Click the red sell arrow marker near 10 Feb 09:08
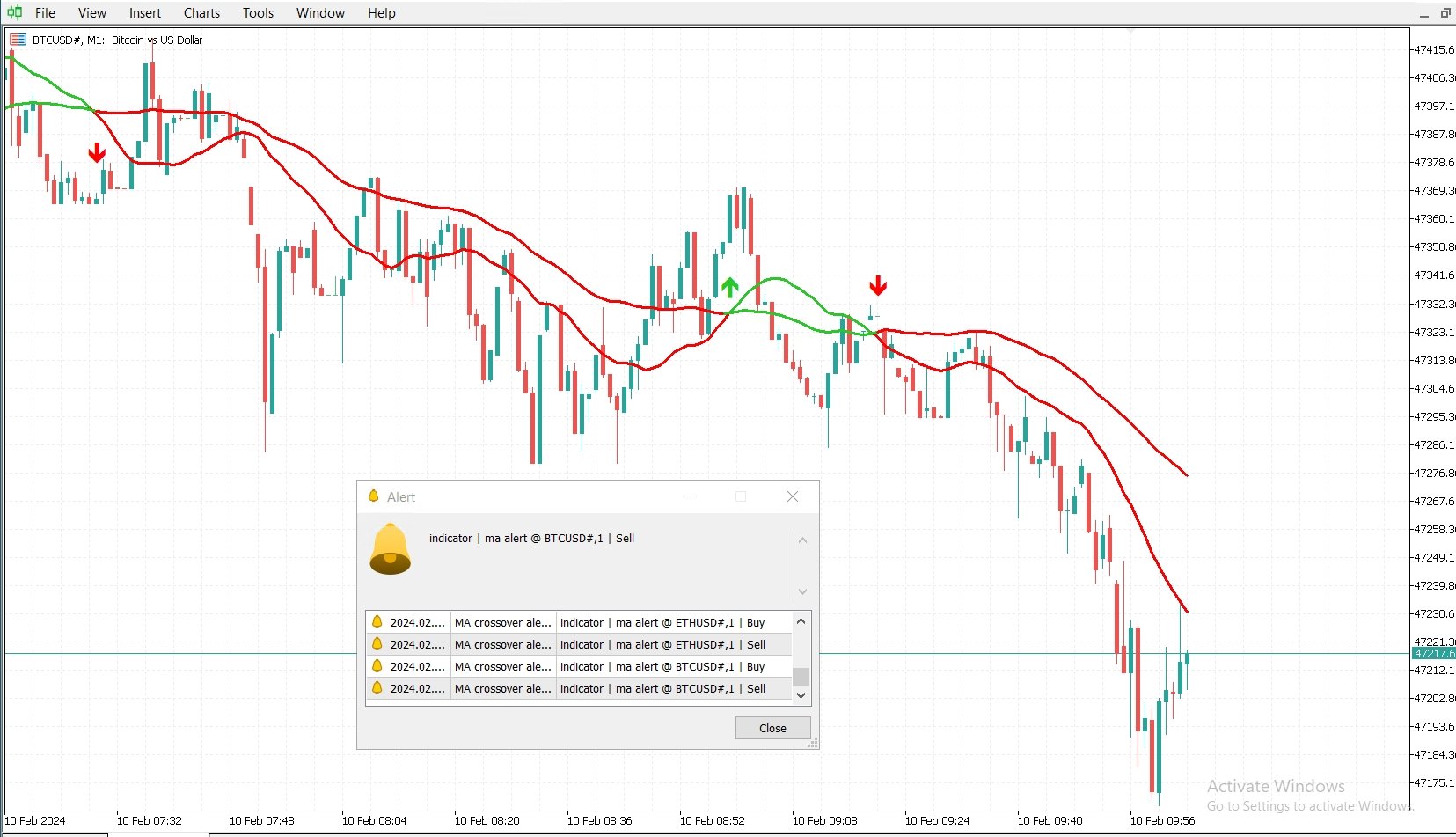 pos(878,285)
